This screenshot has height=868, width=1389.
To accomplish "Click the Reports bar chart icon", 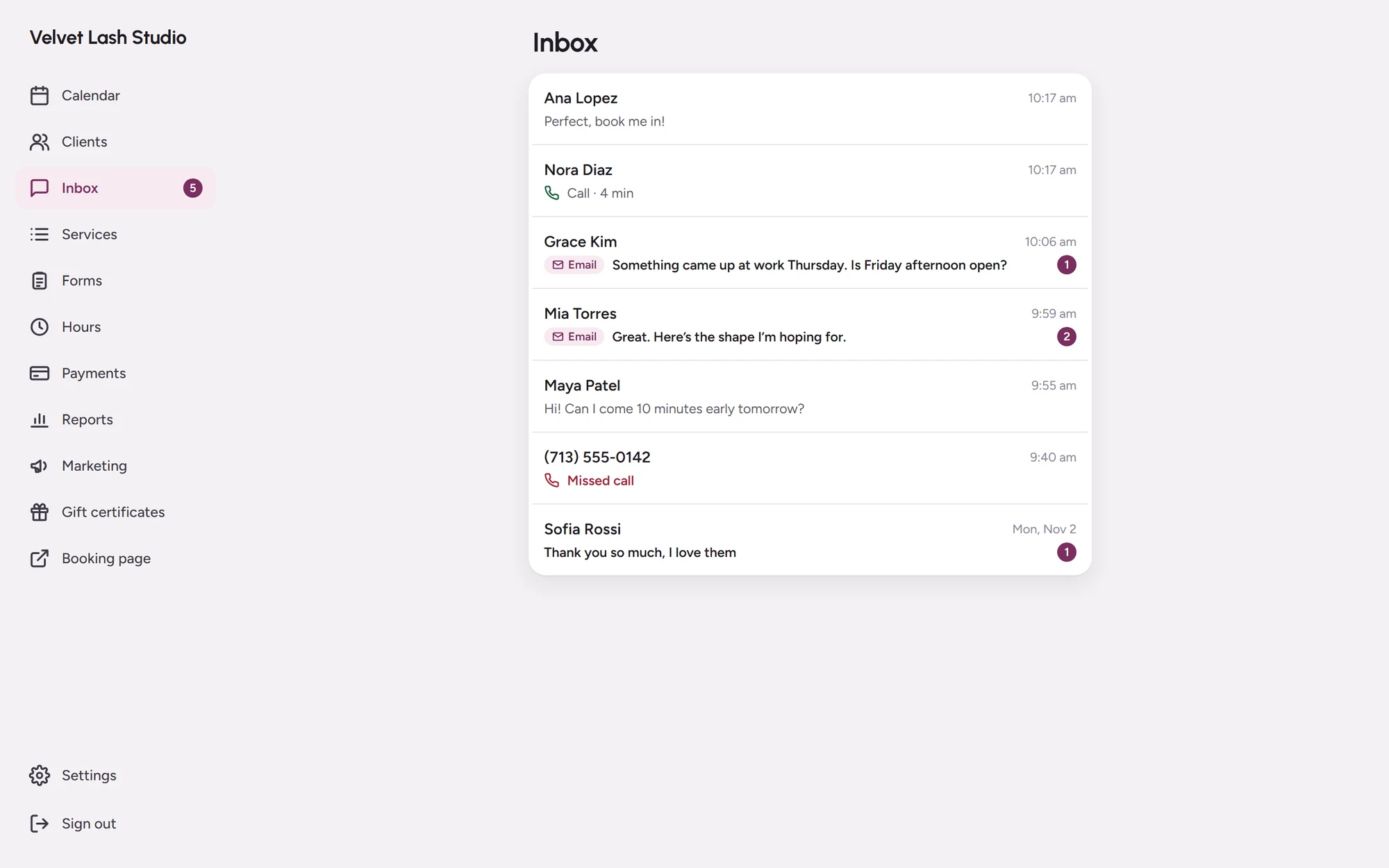I will pos(40,419).
